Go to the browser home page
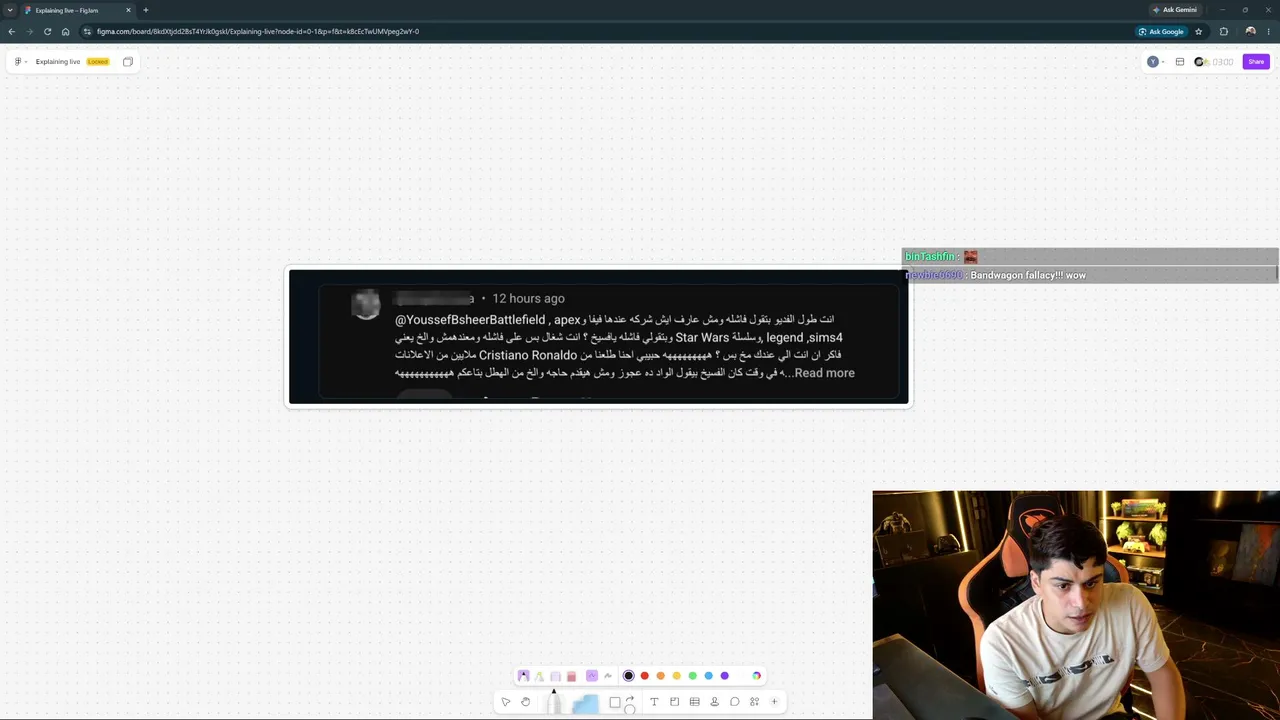This screenshot has height=720, width=1280. [66, 31]
